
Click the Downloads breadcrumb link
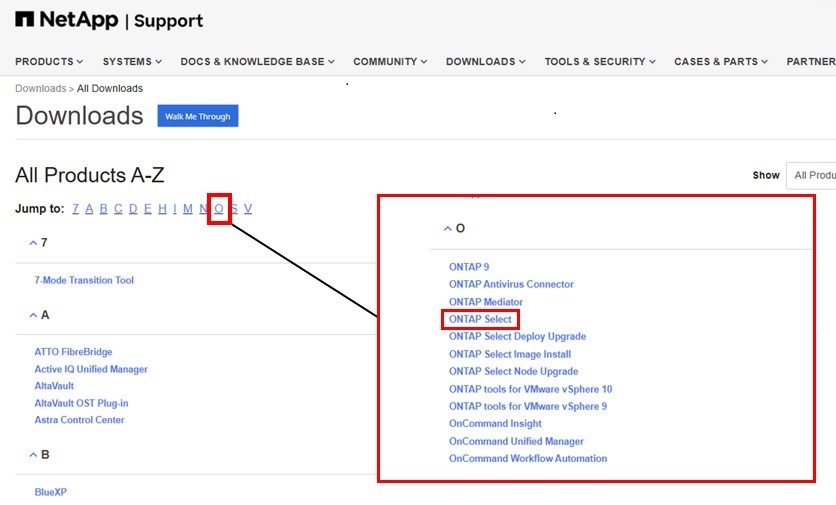pyautogui.click(x=40, y=89)
